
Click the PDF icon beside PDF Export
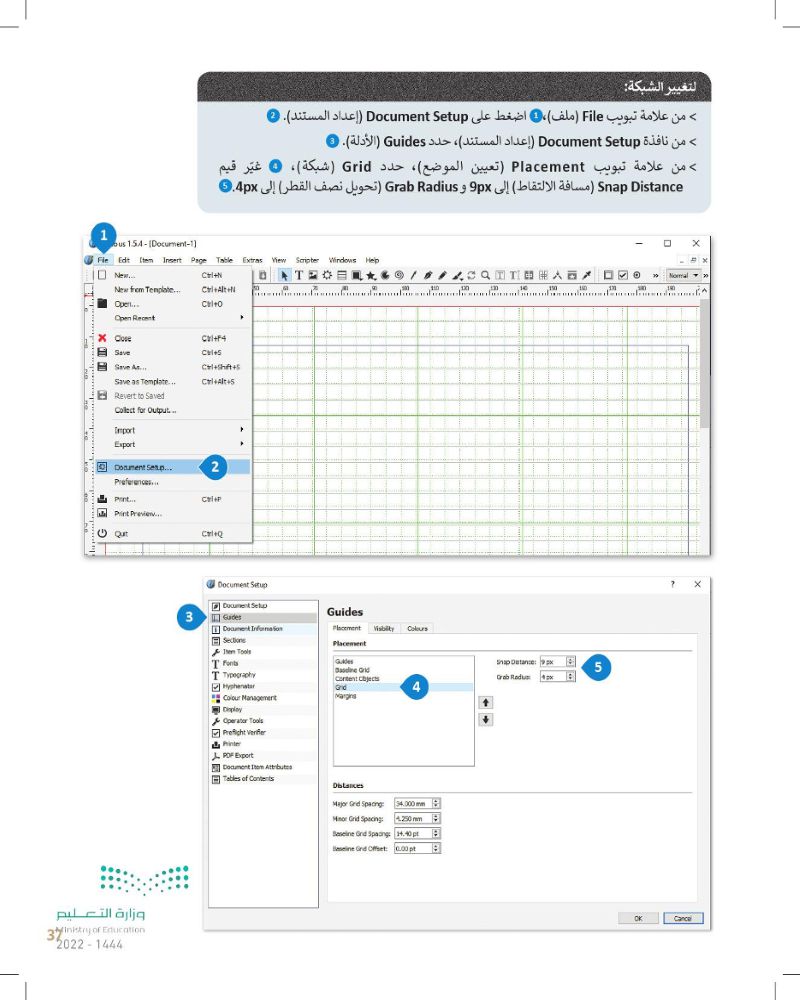click(x=216, y=756)
